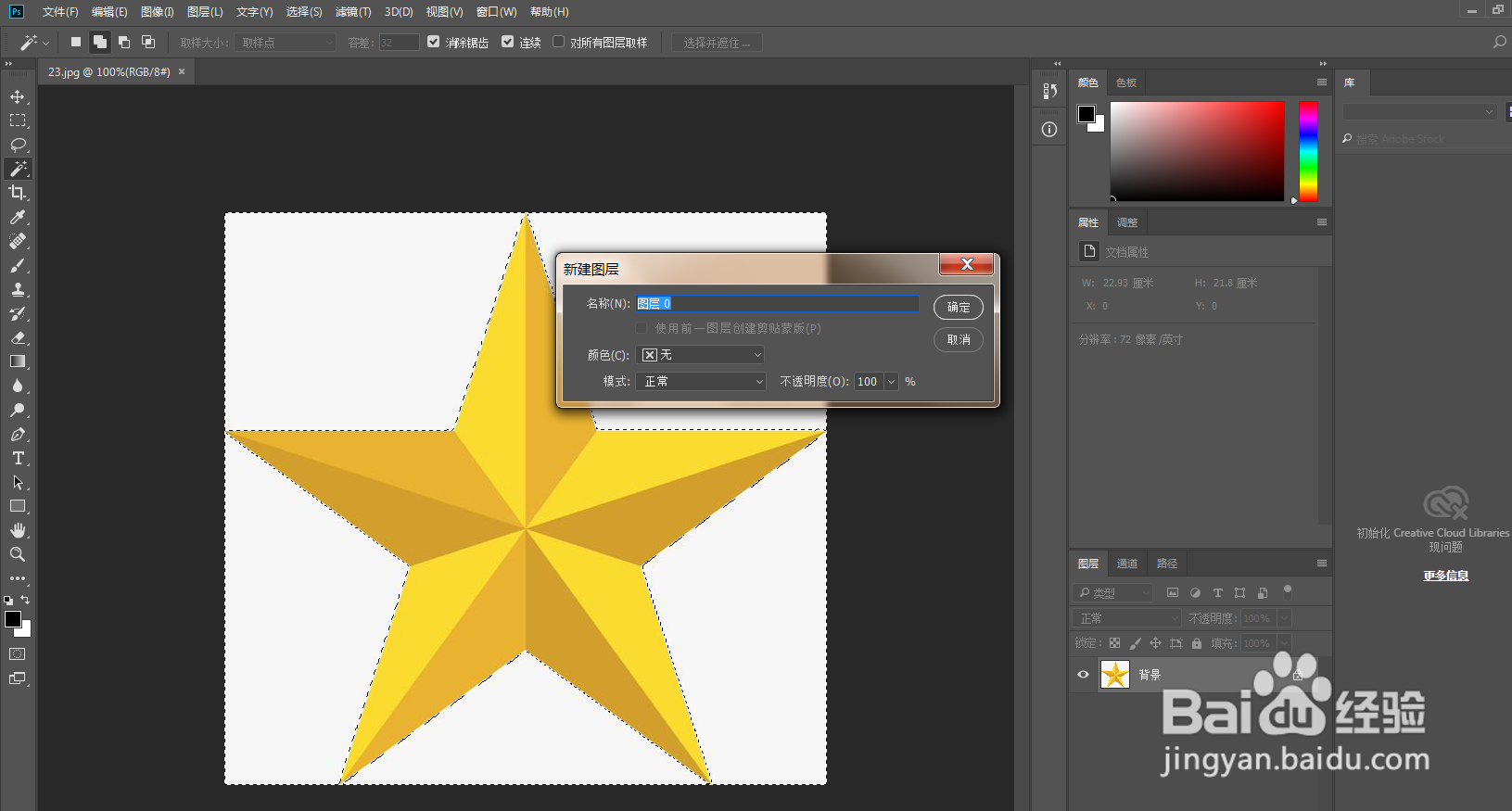
Task: Pick a color in the color field
Action: pos(1198,151)
